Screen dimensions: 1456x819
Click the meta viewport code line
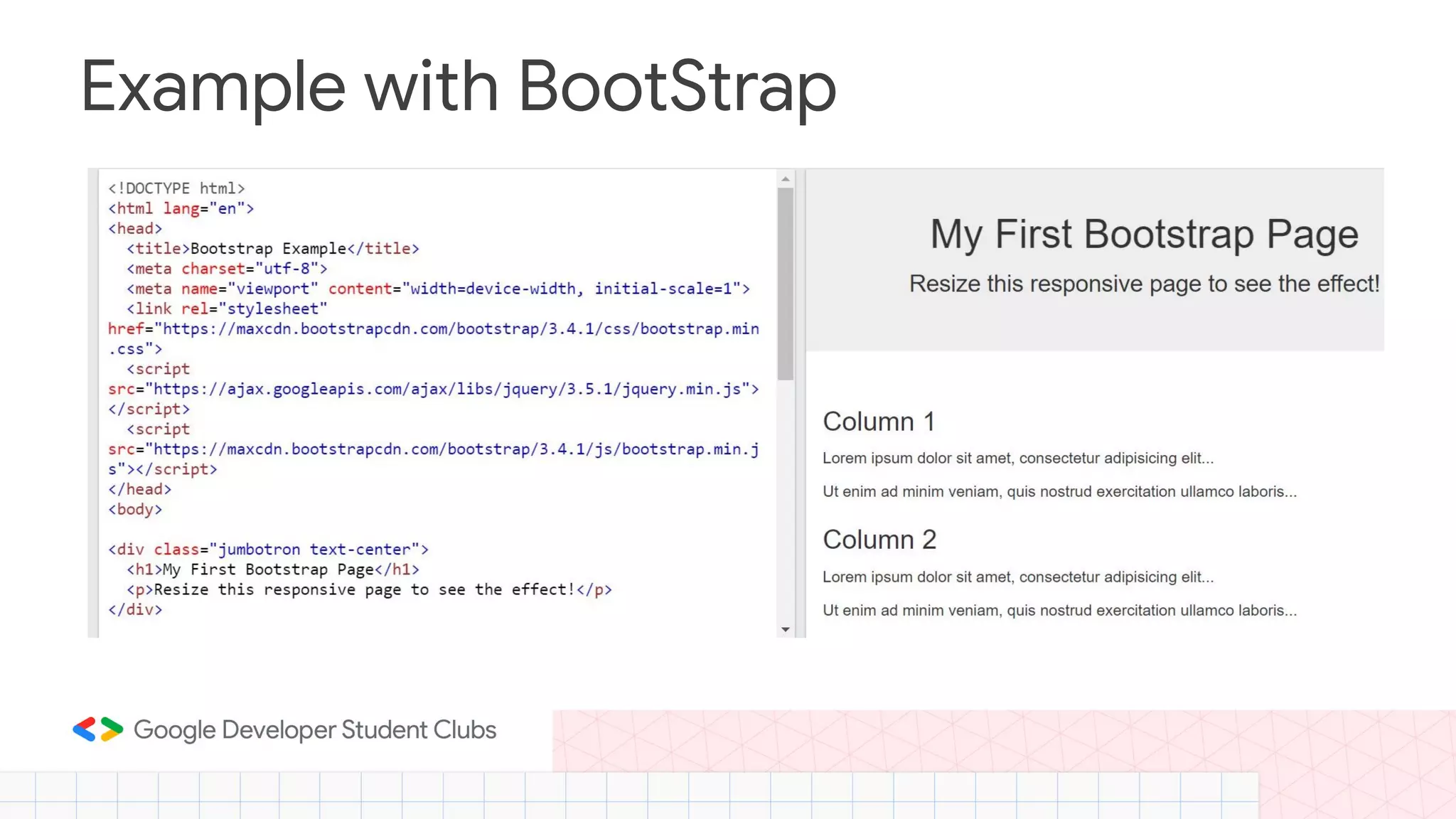(438, 289)
